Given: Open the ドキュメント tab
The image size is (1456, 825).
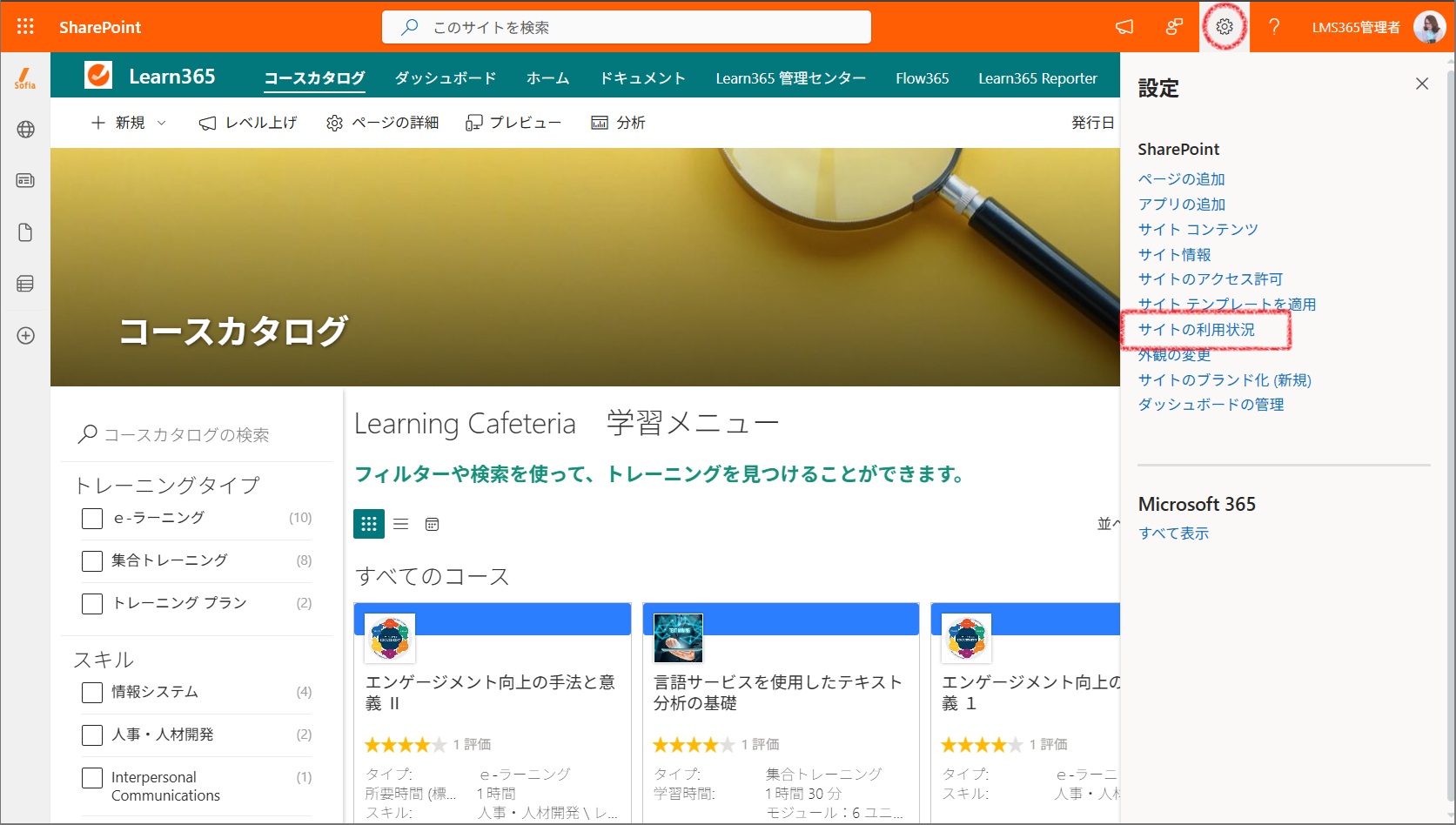Looking at the screenshot, I should coord(642,77).
